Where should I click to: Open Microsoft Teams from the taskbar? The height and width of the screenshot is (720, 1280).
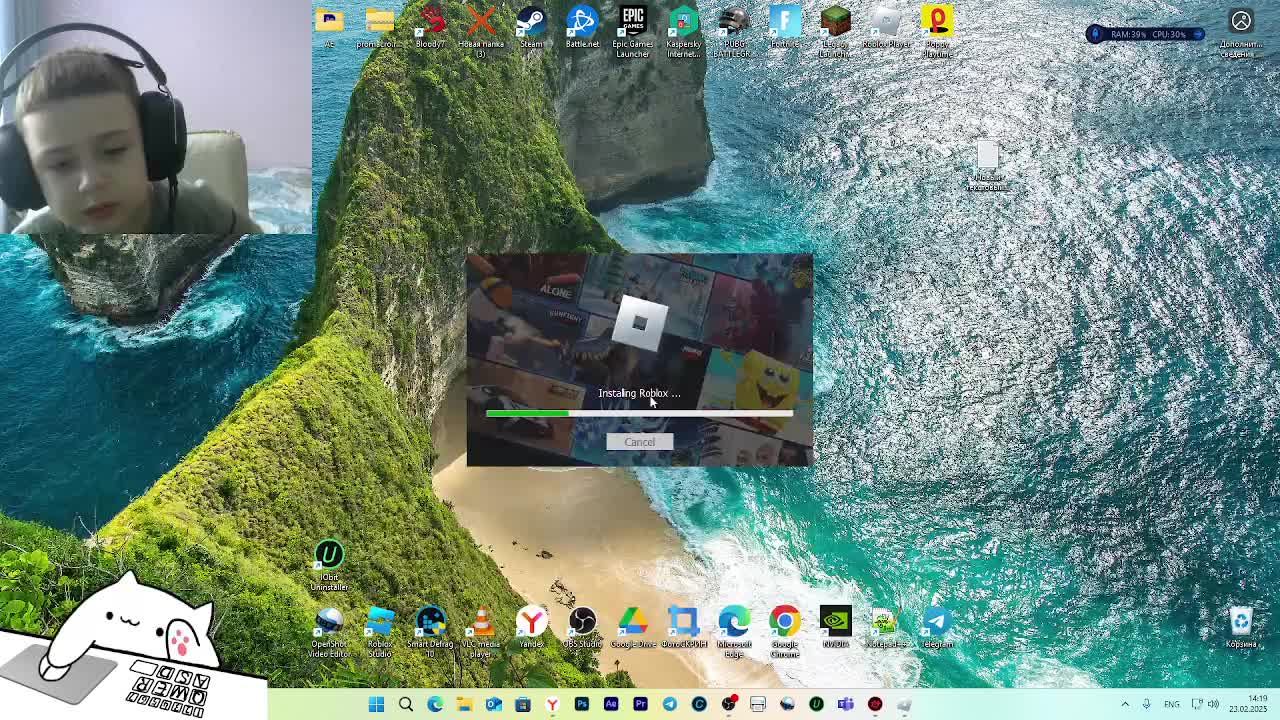(x=845, y=705)
